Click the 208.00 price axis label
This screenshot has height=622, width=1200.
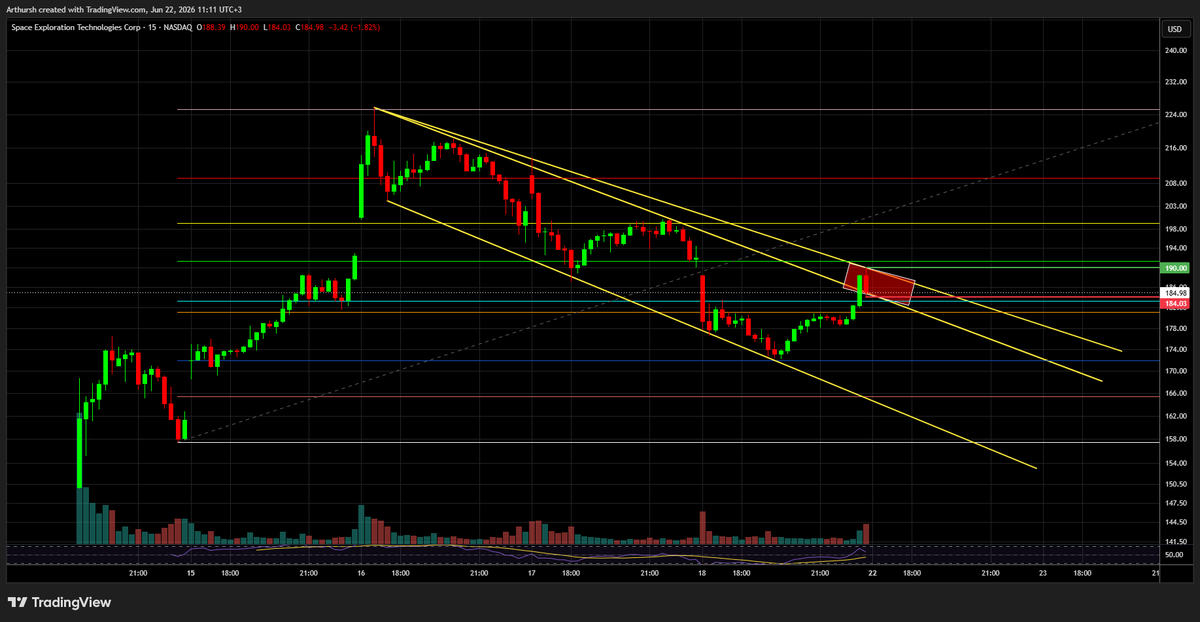[1175, 183]
